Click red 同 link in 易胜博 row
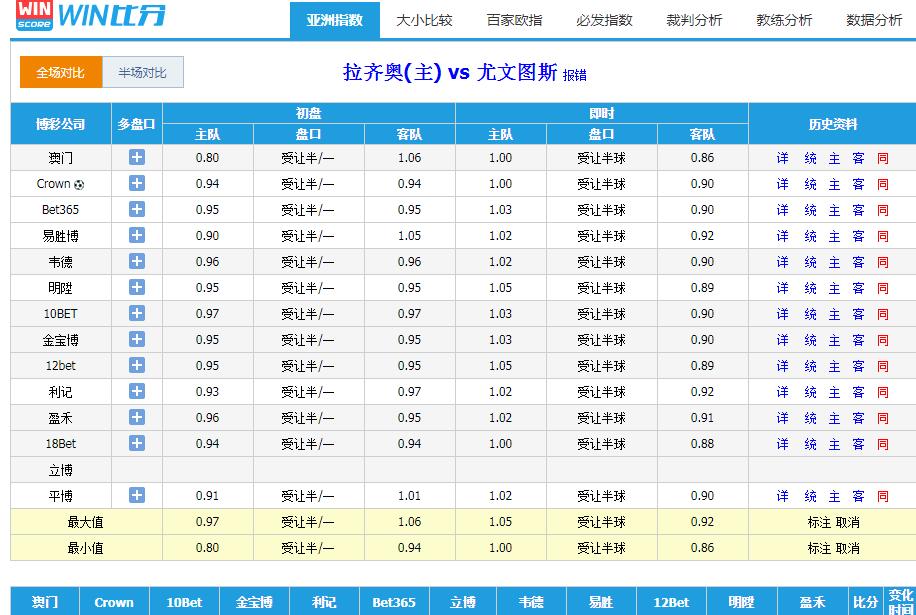916x615 pixels. click(x=883, y=236)
